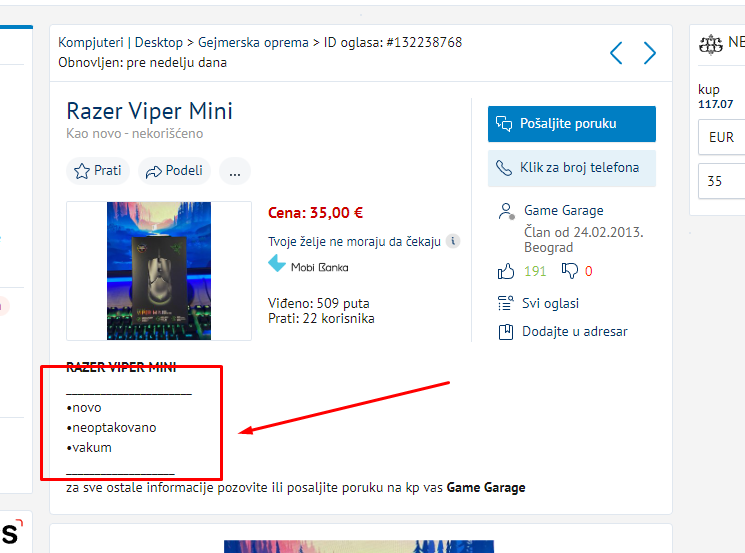Click the NBS emblem icon near kup
The height and width of the screenshot is (553, 745).
[x=711, y=45]
